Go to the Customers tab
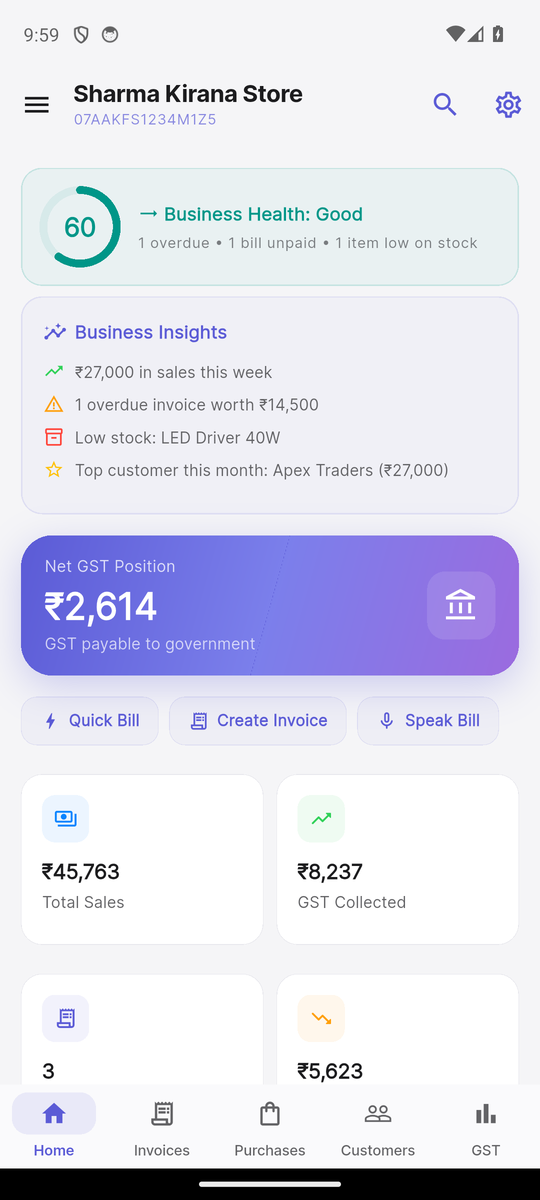The image size is (540, 1200). (378, 1127)
